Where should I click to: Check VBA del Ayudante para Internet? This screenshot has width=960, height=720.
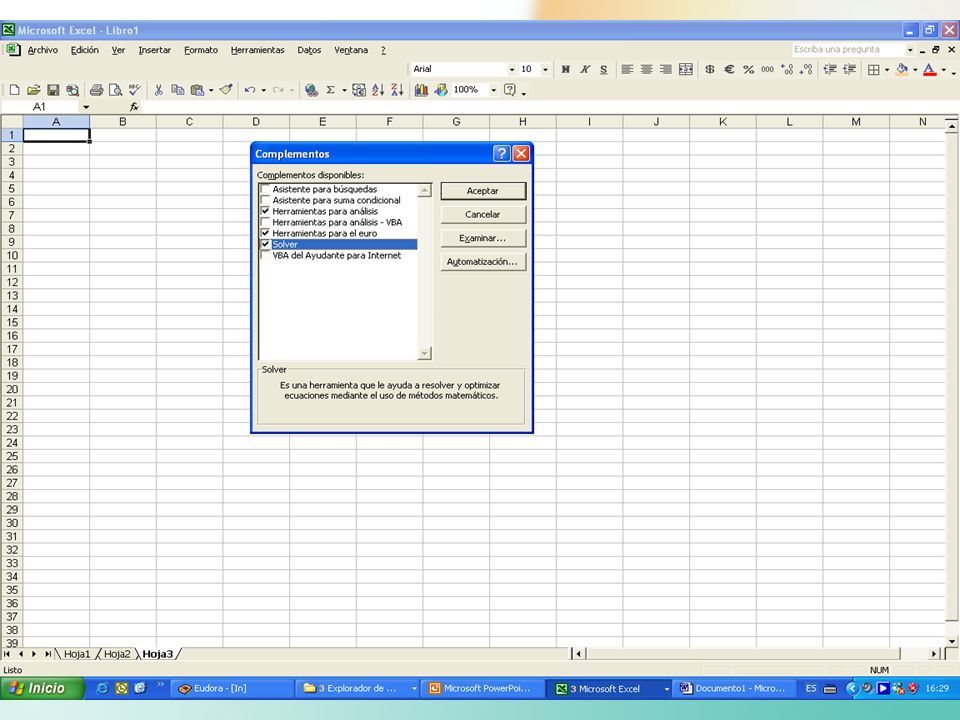265,255
